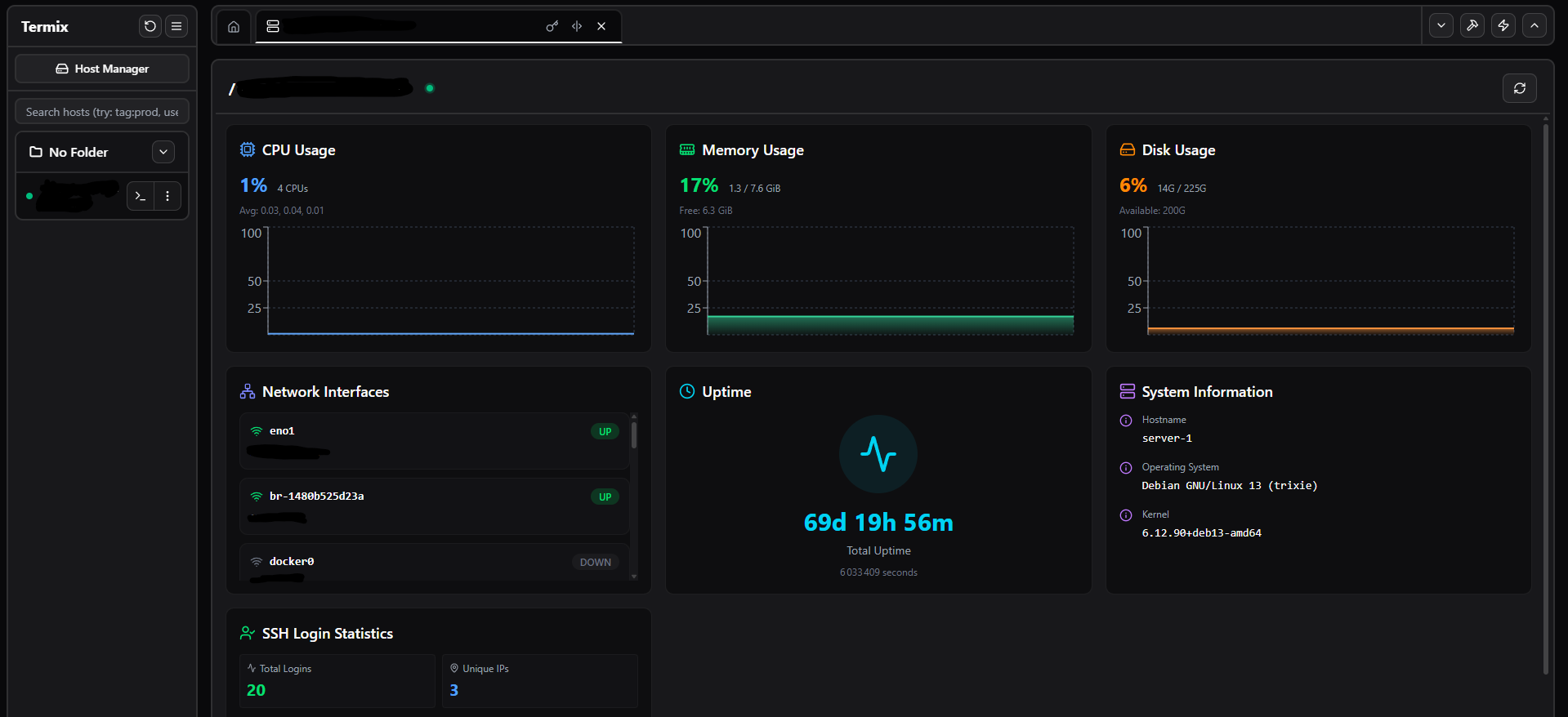
Task: Click the Operating System info icon
Action: 1126,468
